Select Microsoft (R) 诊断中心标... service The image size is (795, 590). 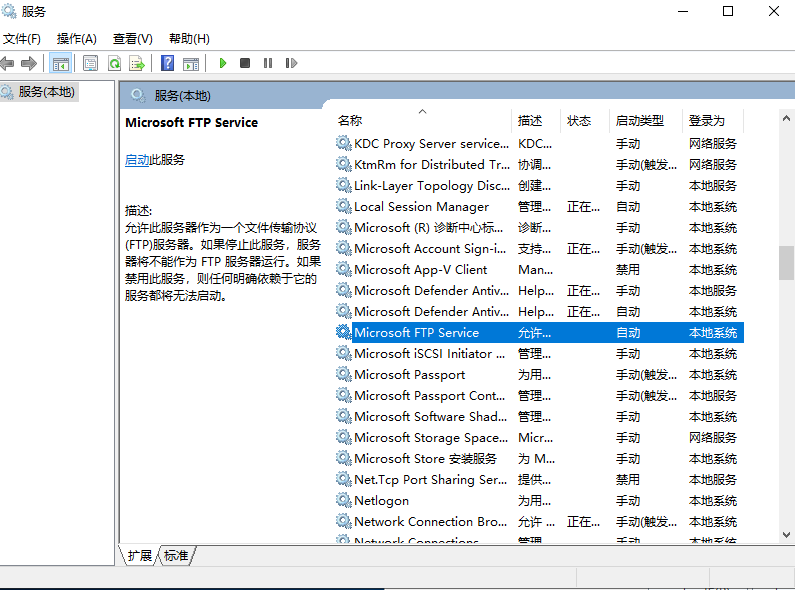(428, 228)
